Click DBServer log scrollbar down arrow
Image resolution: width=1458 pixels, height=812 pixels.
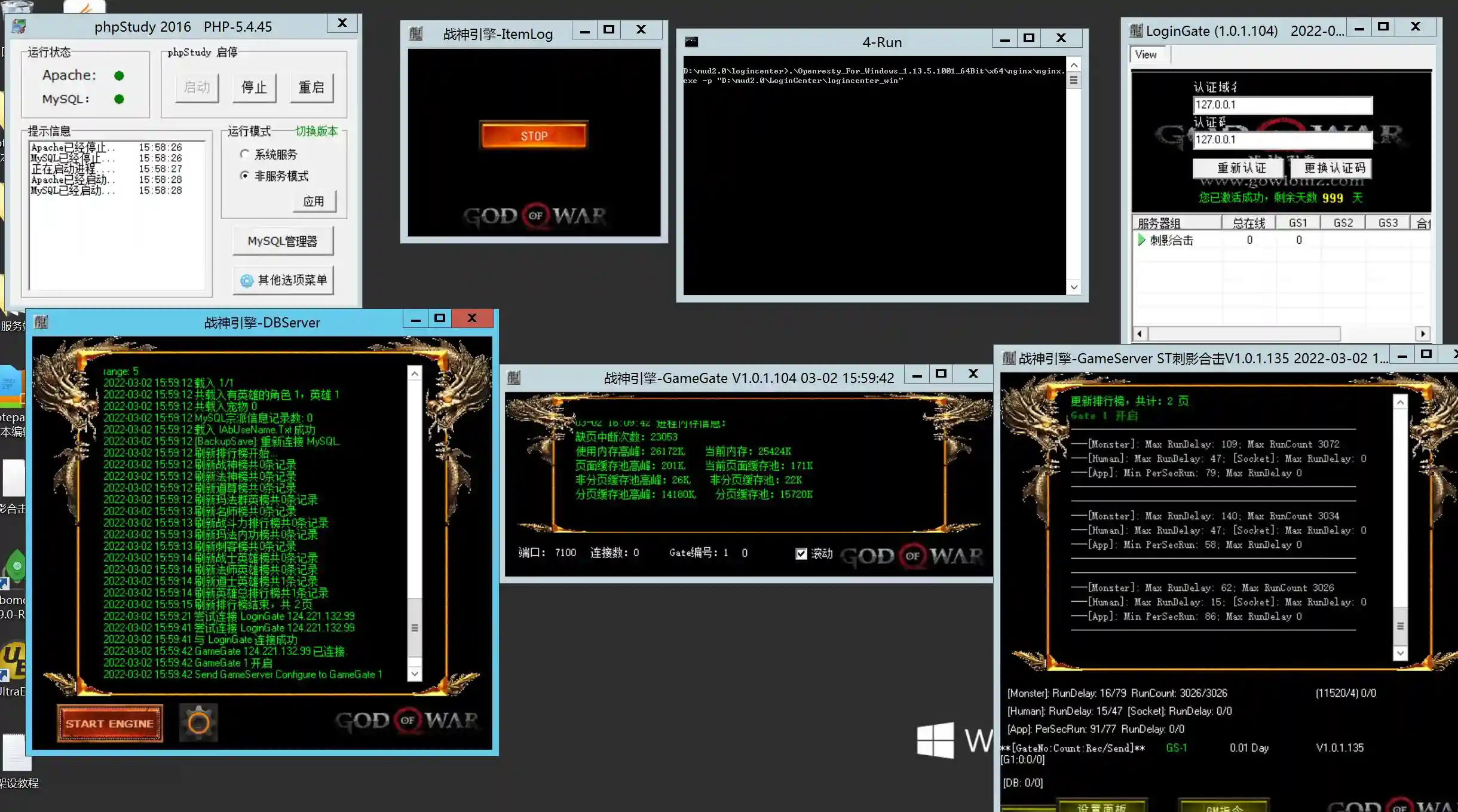(414, 674)
